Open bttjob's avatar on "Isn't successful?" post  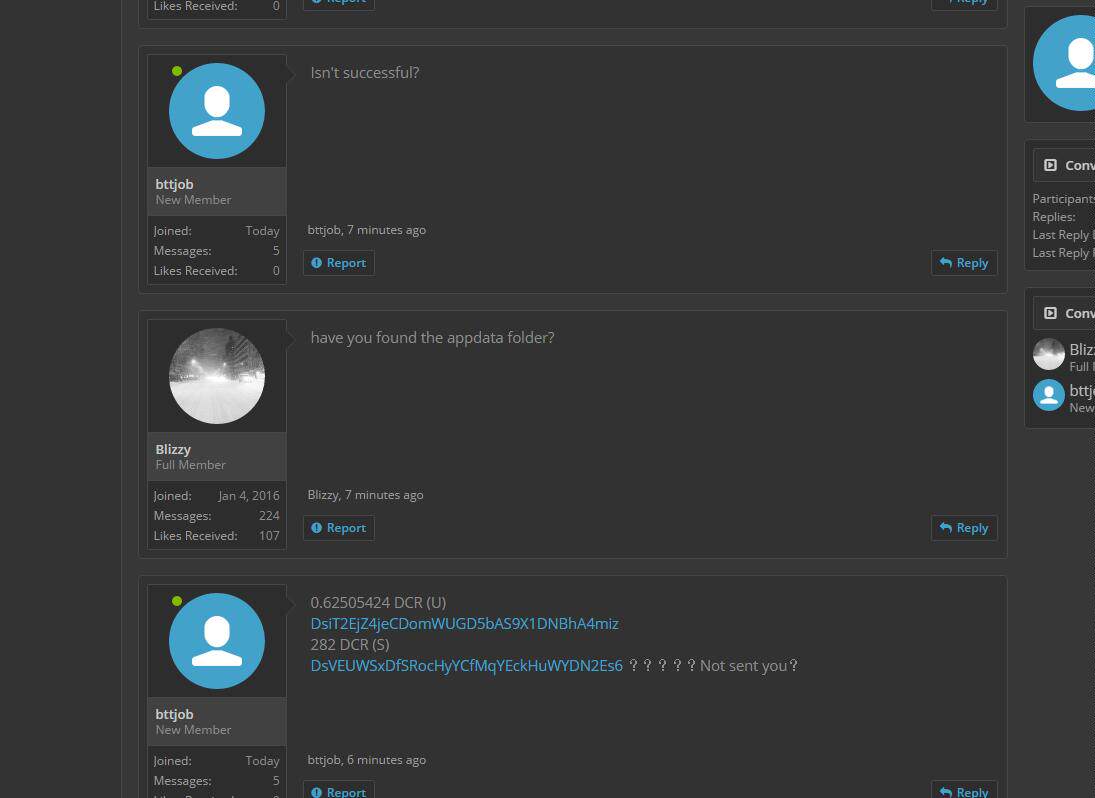click(x=216, y=111)
